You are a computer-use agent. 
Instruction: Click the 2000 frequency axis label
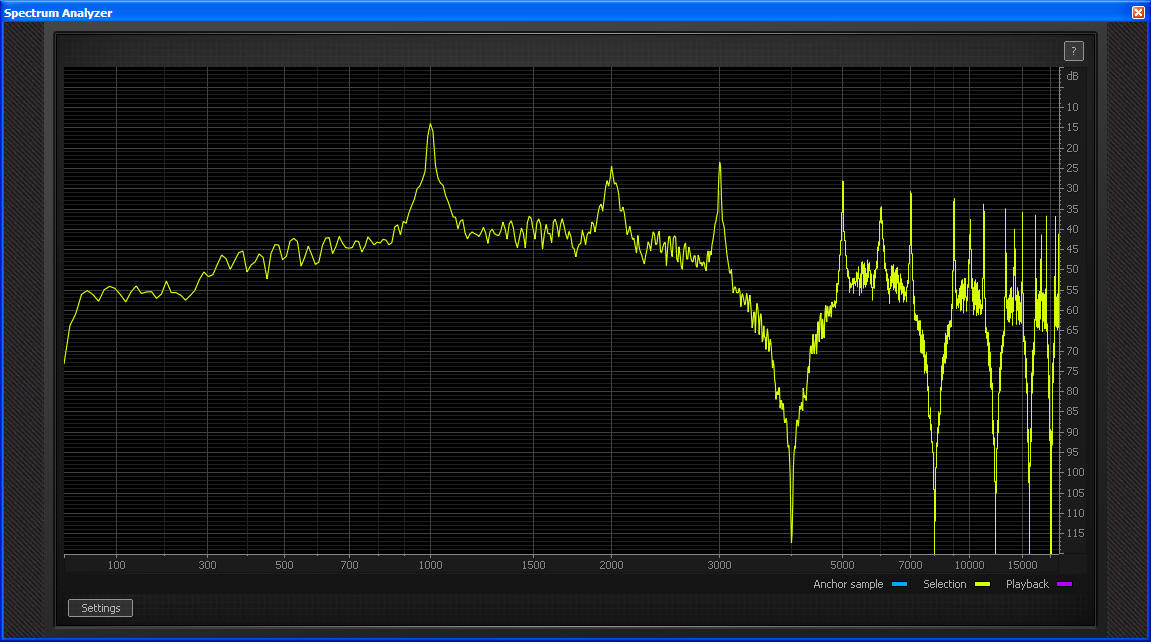(x=611, y=565)
